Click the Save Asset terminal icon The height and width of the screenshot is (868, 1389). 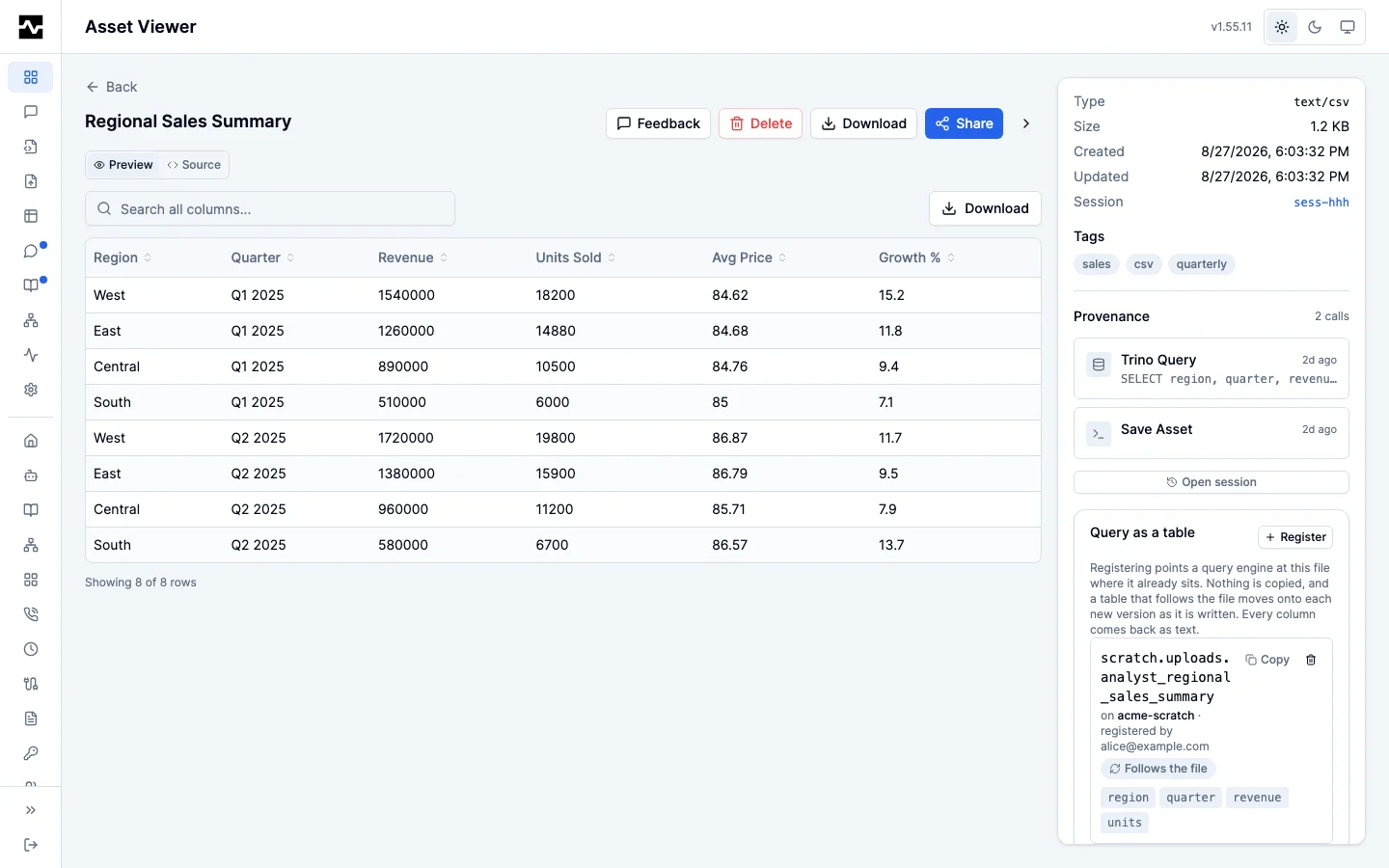(x=1099, y=434)
